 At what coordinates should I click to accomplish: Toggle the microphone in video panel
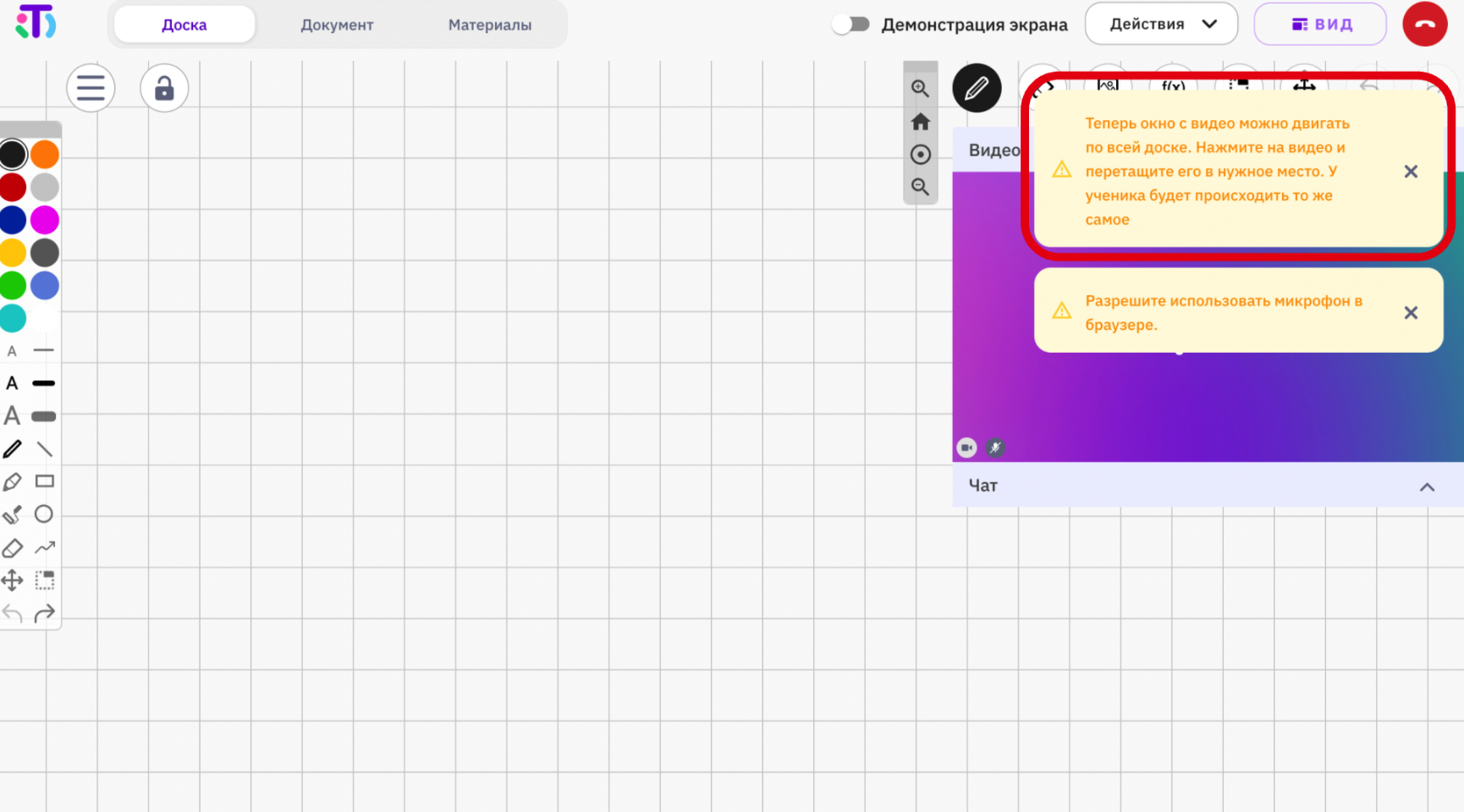pos(996,448)
